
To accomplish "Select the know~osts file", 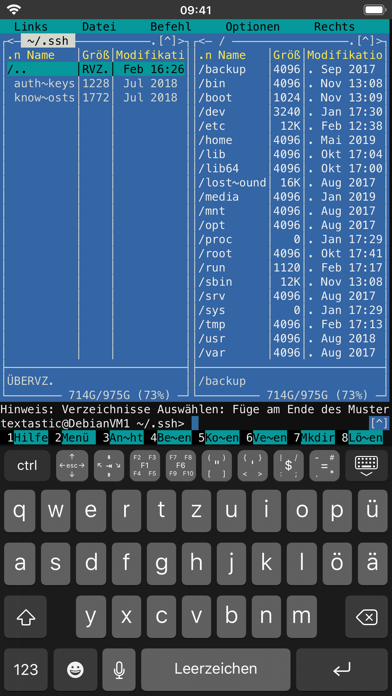I will click(x=44, y=98).
